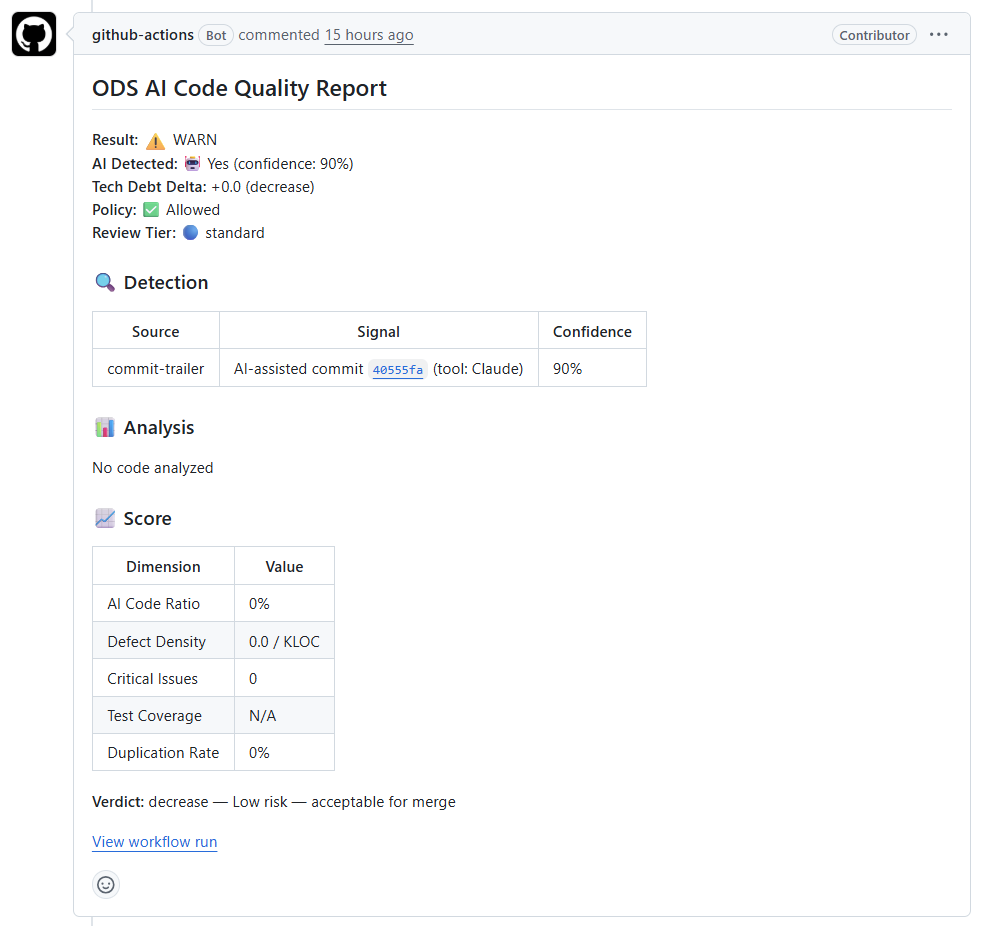Screen dimensions: 981x926
Task: Click the Verdict low risk line
Action: (274, 802)
